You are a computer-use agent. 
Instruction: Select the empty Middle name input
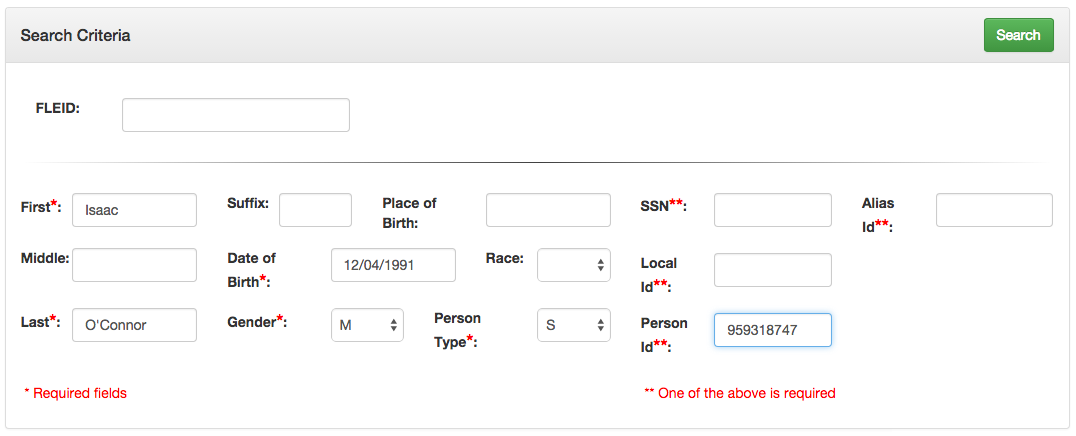point(134,265)
